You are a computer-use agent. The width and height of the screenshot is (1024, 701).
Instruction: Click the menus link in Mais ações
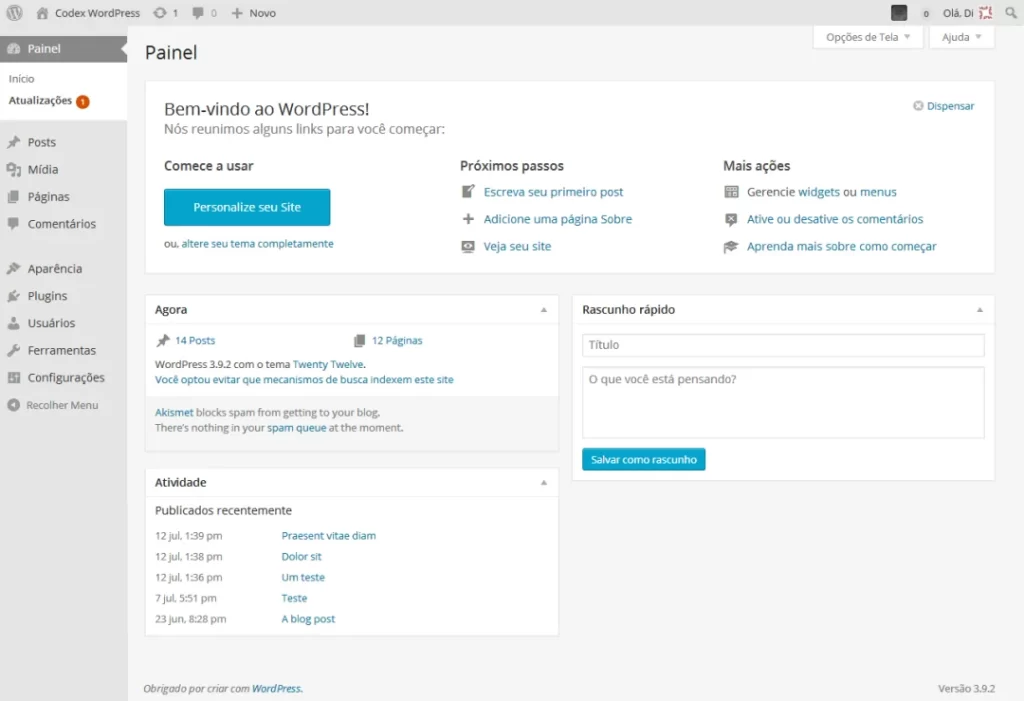(x=878, y=192)
